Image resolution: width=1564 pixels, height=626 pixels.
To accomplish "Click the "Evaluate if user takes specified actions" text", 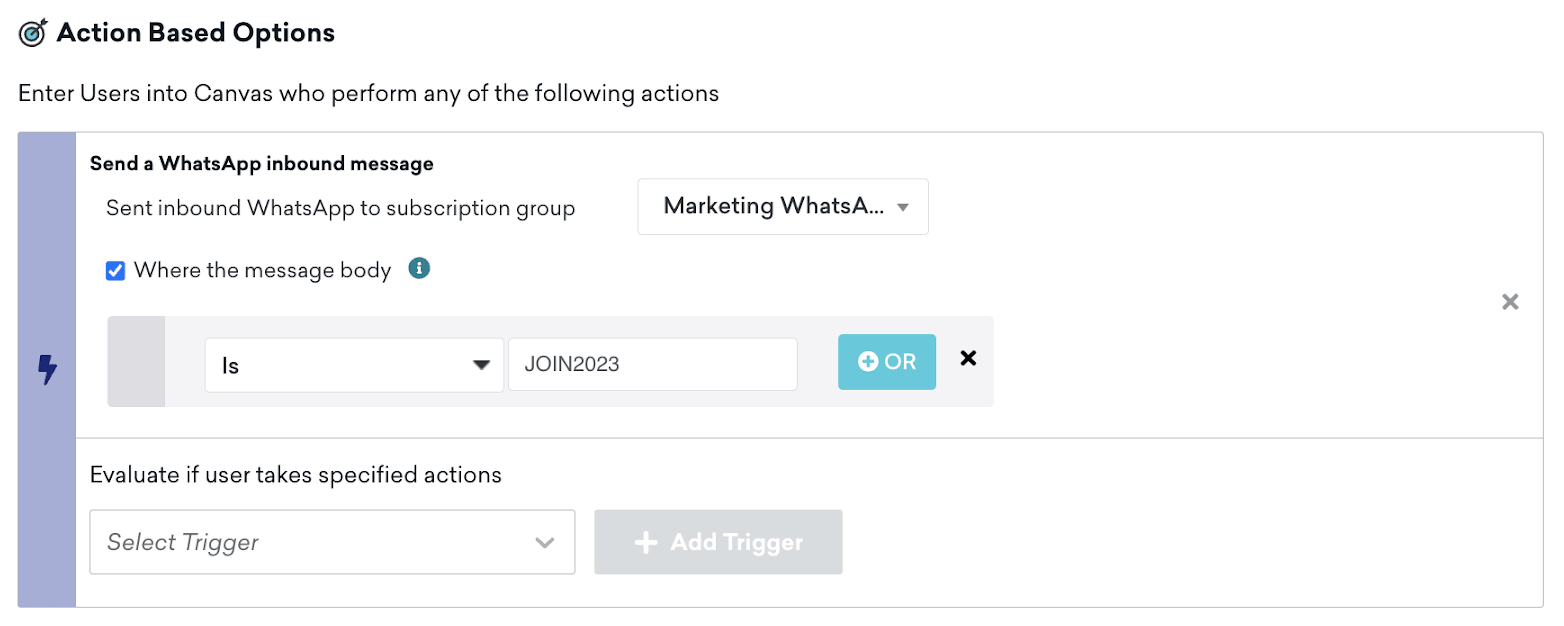I will [x=295, y=474].
